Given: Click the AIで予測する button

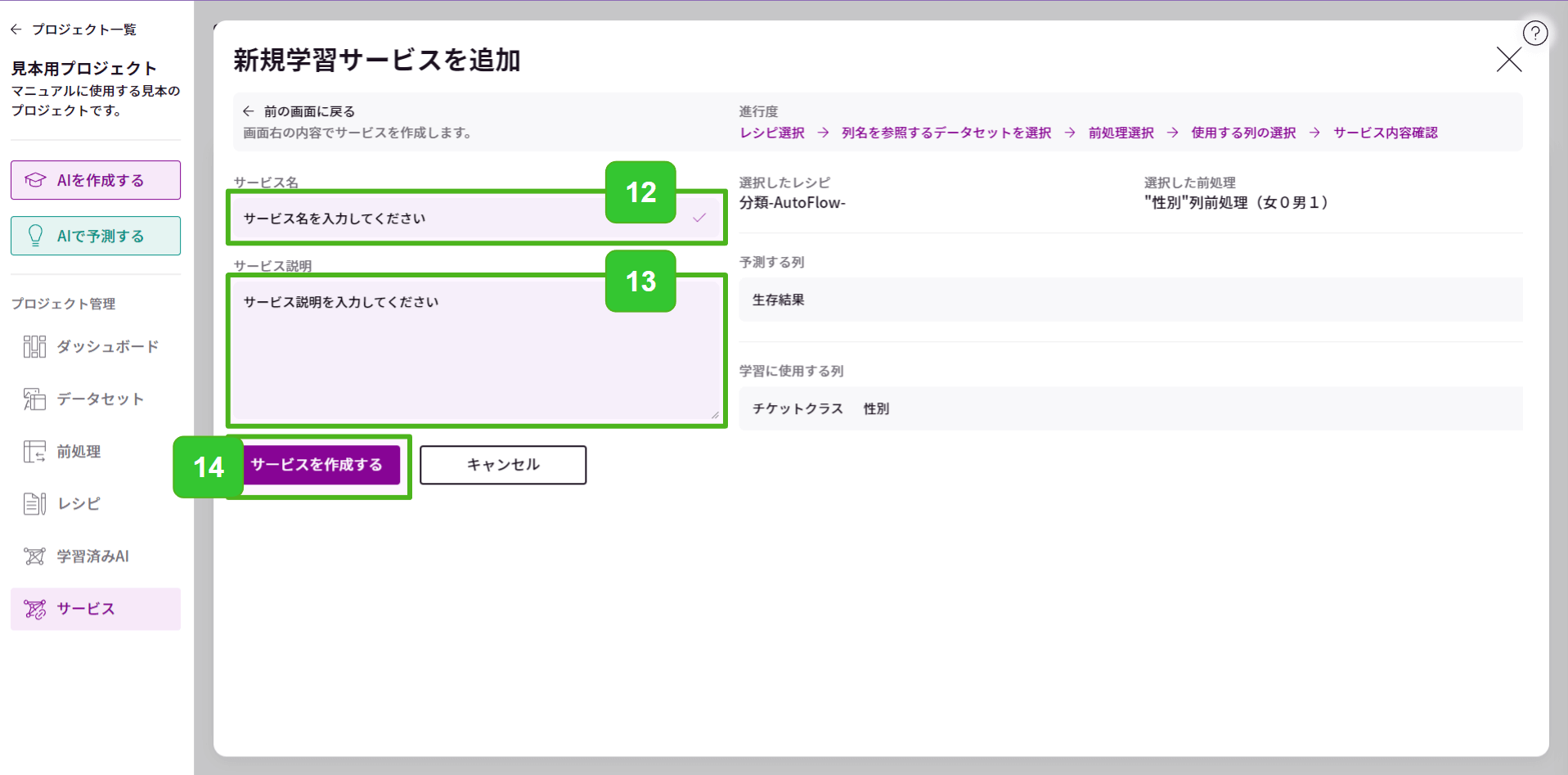Looking at the screenshot, I should (96, 236).
